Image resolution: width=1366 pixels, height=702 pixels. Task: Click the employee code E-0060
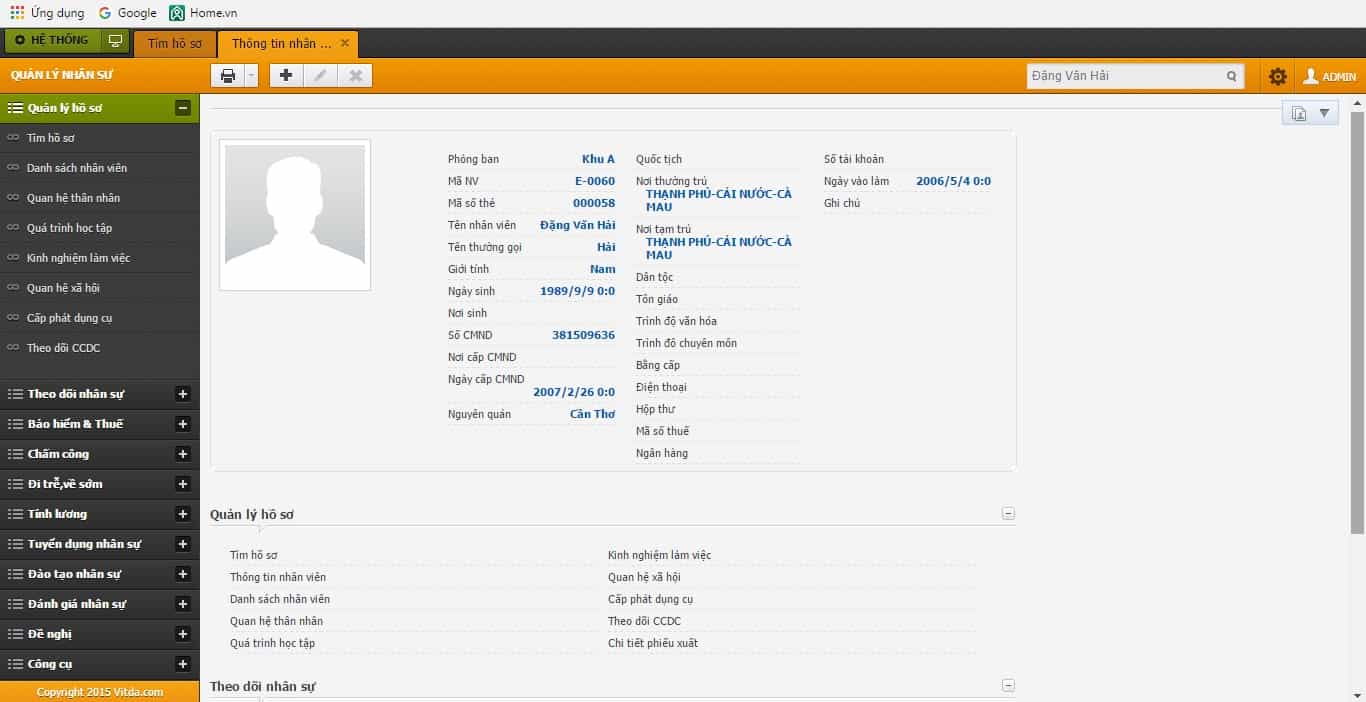[595, 181]
